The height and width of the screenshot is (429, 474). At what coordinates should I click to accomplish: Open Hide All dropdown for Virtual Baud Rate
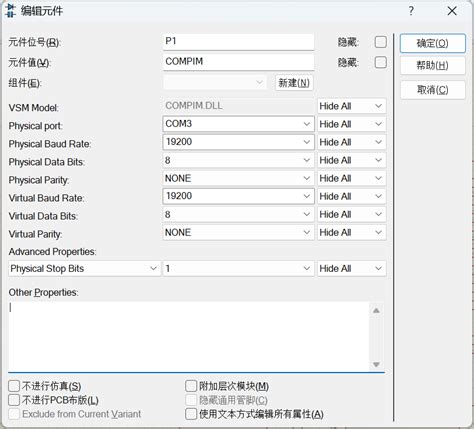click(x=352, y=196)
